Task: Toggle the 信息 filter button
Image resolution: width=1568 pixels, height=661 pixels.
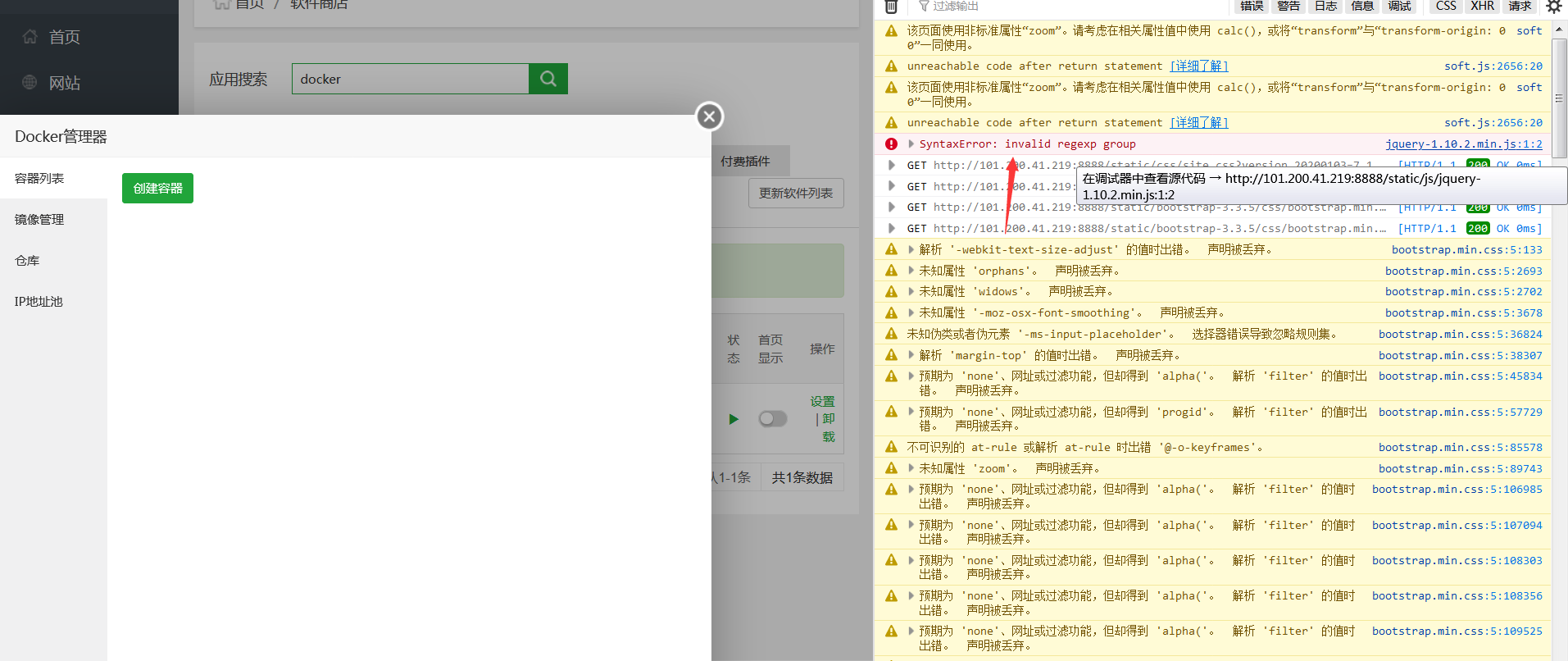Action: click(x=1362, y=7)
